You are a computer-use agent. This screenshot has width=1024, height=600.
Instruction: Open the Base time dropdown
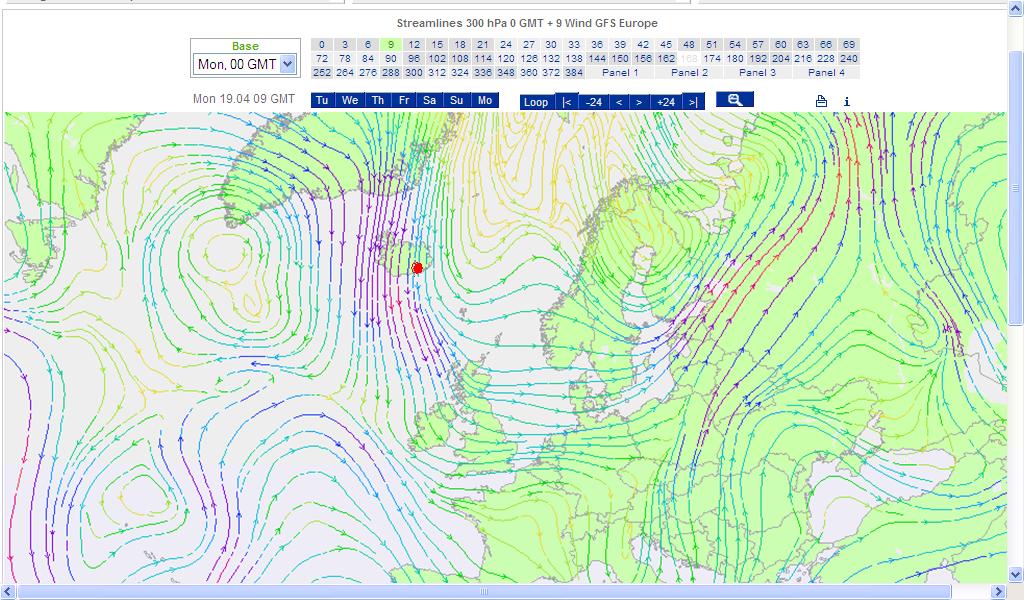(x=288, y=64)
